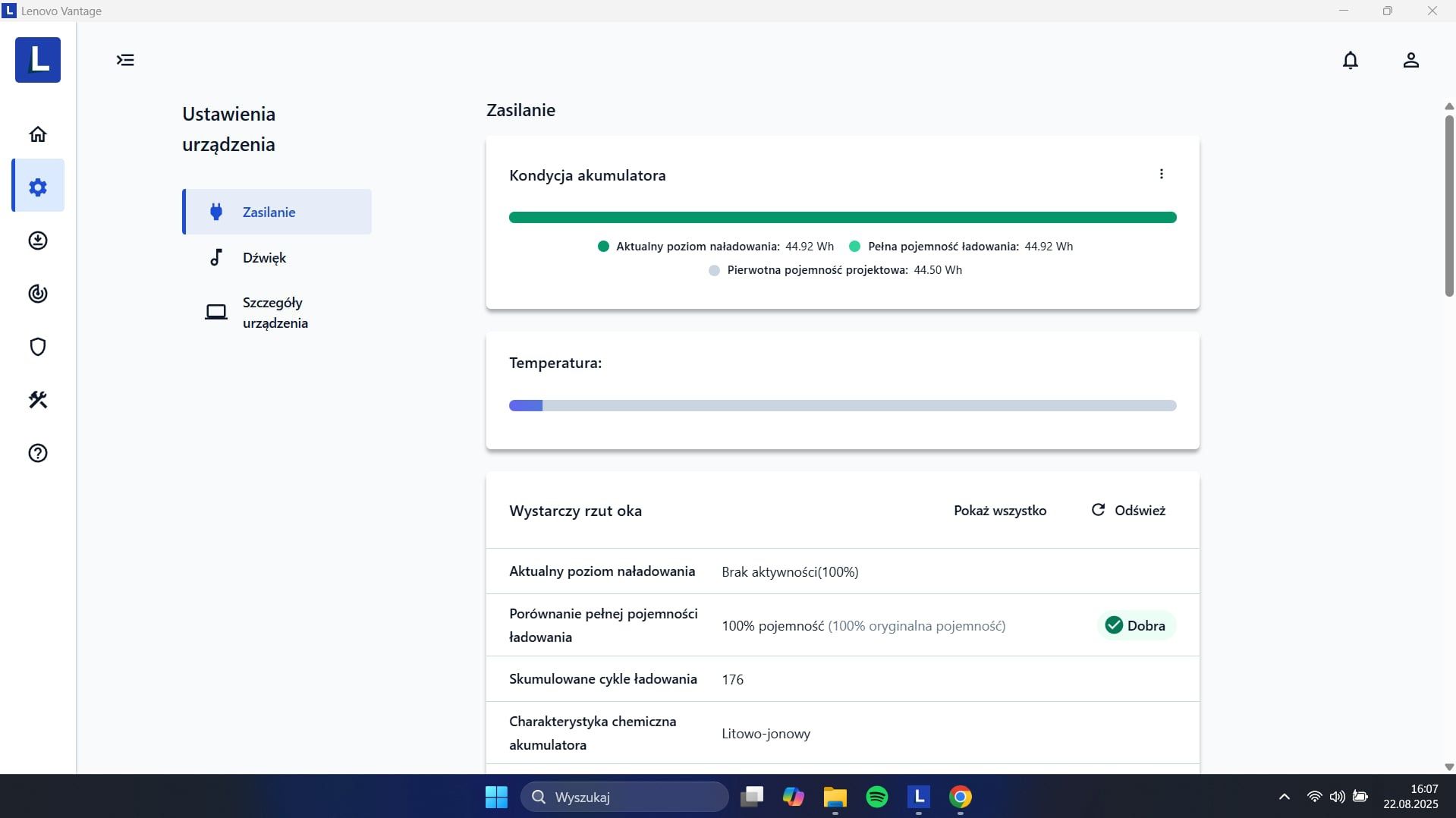Click Kondycja akumulatora heading
Image resolution: width=1456 pixels, height=818 pixels.
point(587,175)
